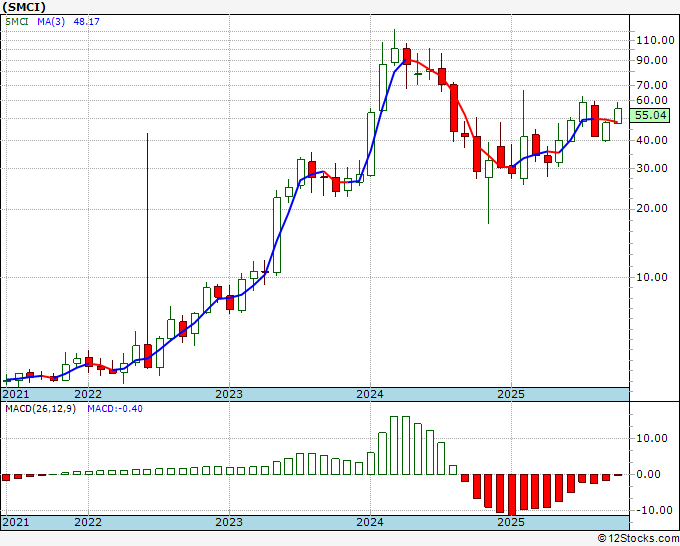Select the 70.00 price axis label
680x546 pixels.
tap(652, 85)
